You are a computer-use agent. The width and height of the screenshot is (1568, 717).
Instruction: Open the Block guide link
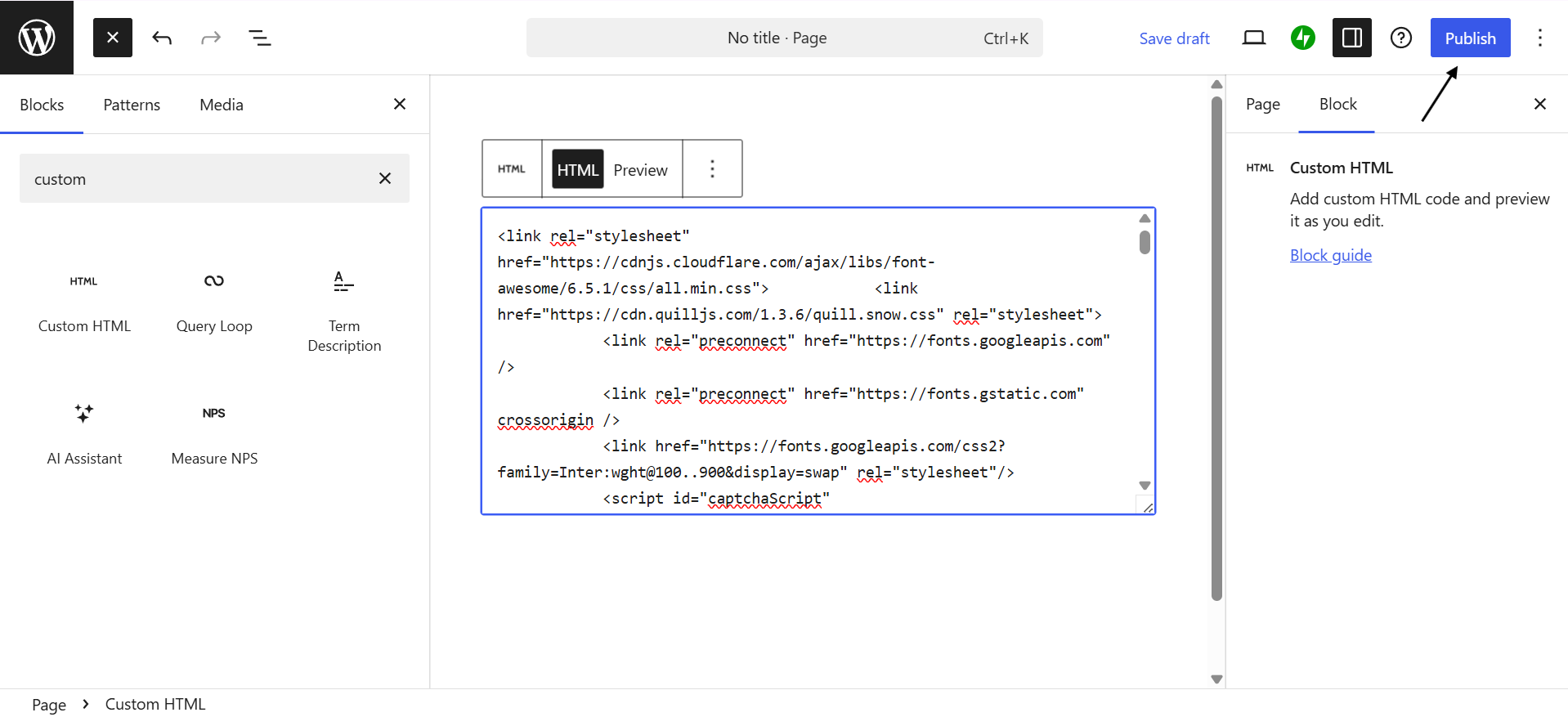pos(1330,255)
